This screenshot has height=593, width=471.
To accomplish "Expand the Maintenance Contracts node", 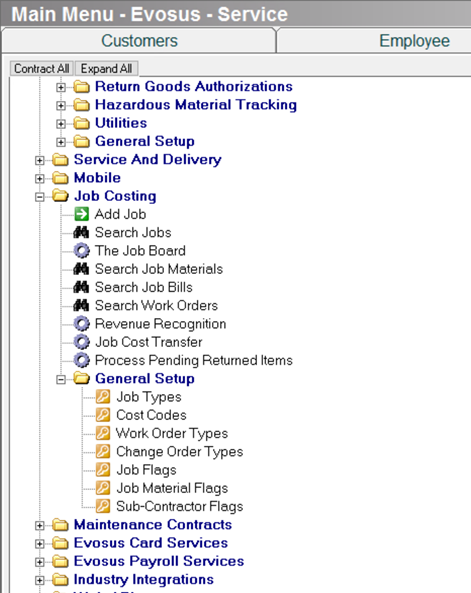I will [x=39, y=525].
